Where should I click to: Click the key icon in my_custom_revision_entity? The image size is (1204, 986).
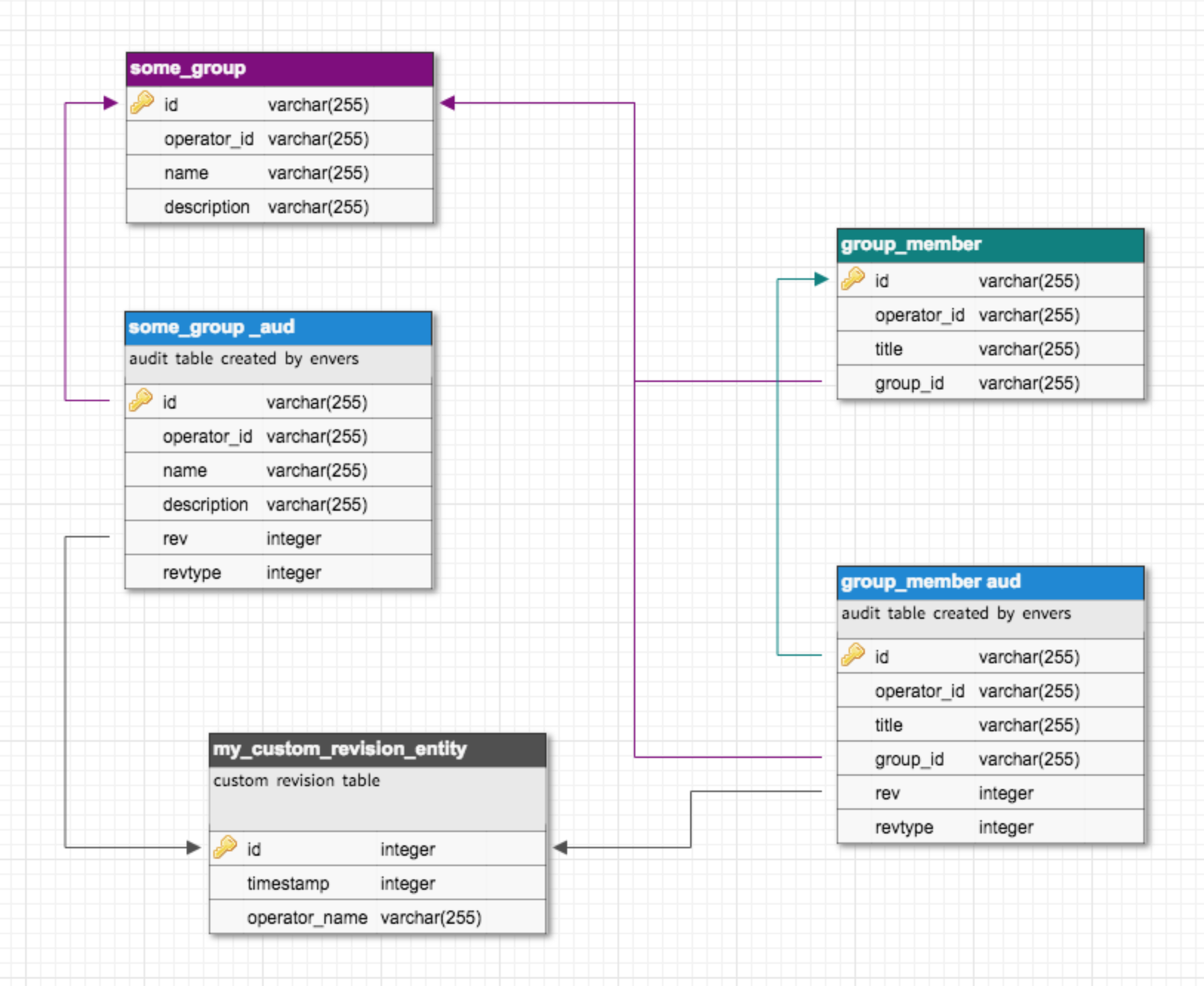[224, 848]
